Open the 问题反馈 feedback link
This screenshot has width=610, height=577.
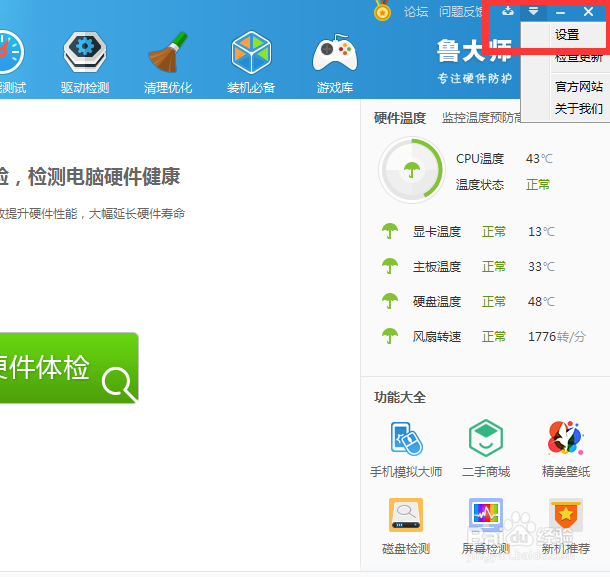(462, 12)
